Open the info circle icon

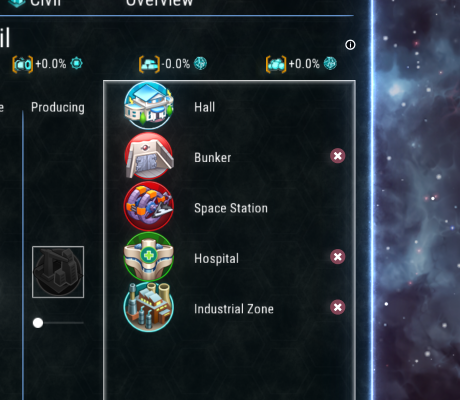[x=350, y=45]
